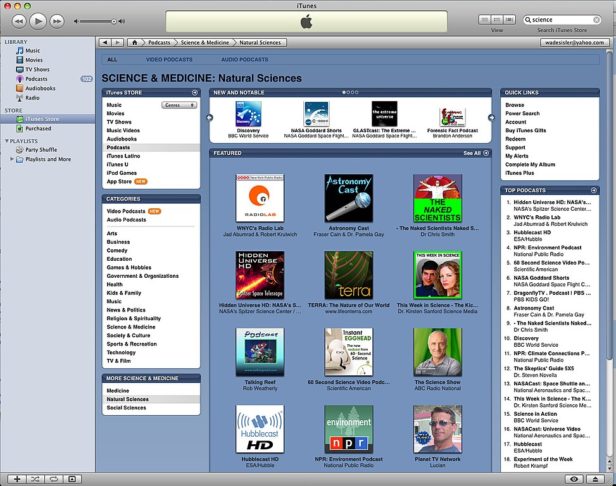Toggle repeat at bottom bar
Screen dimensions: 616x486
pos(55,479)
